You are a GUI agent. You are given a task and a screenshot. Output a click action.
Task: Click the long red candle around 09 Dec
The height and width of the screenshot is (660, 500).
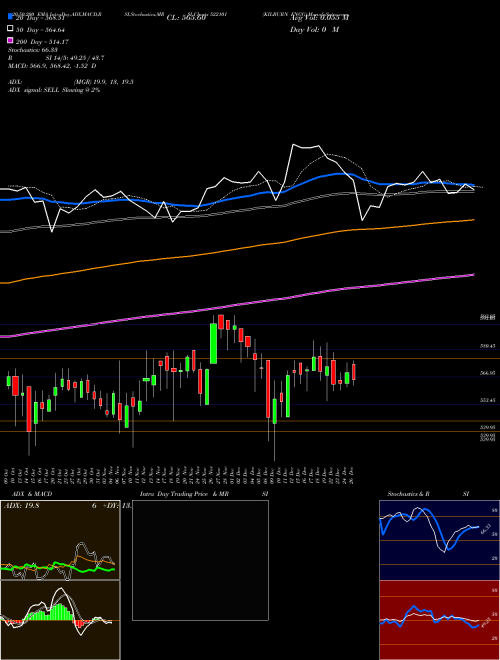point(268,389)
